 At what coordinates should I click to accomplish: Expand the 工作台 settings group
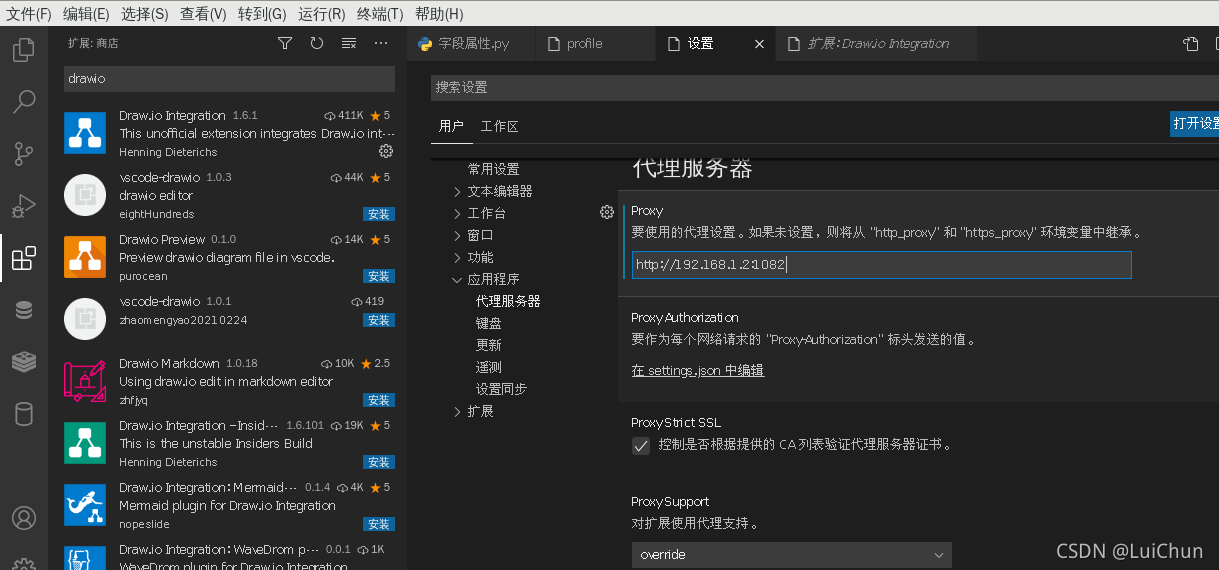(479, 213)
